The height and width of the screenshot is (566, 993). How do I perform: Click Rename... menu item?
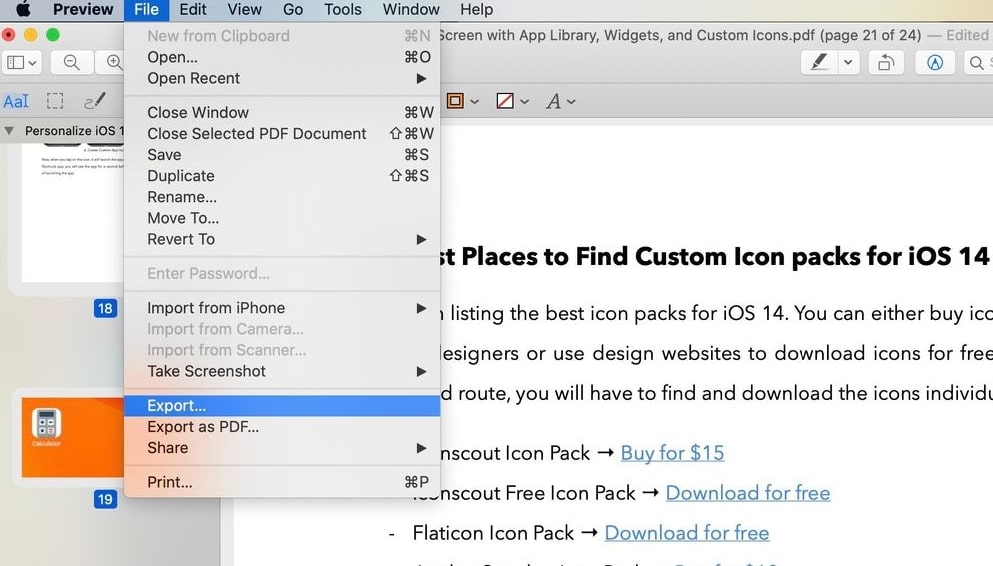282,197
